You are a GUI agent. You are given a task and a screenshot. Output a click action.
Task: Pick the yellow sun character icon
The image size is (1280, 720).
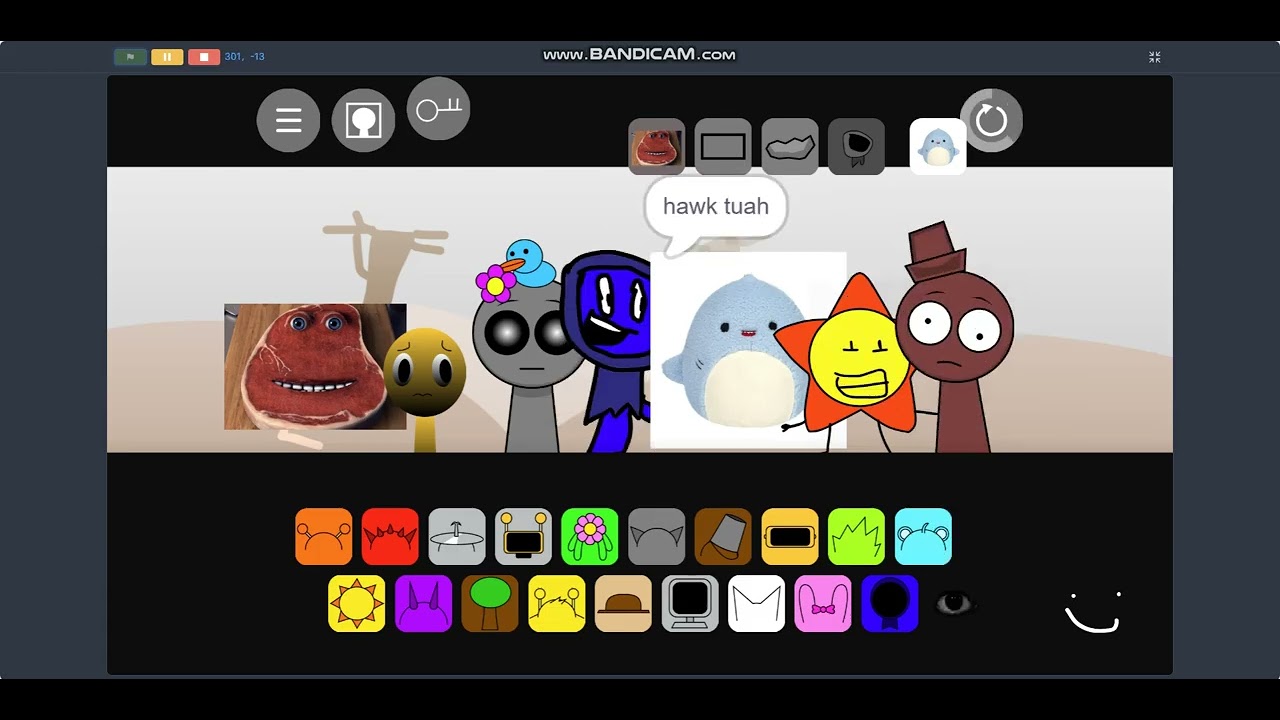click(357, 604)
